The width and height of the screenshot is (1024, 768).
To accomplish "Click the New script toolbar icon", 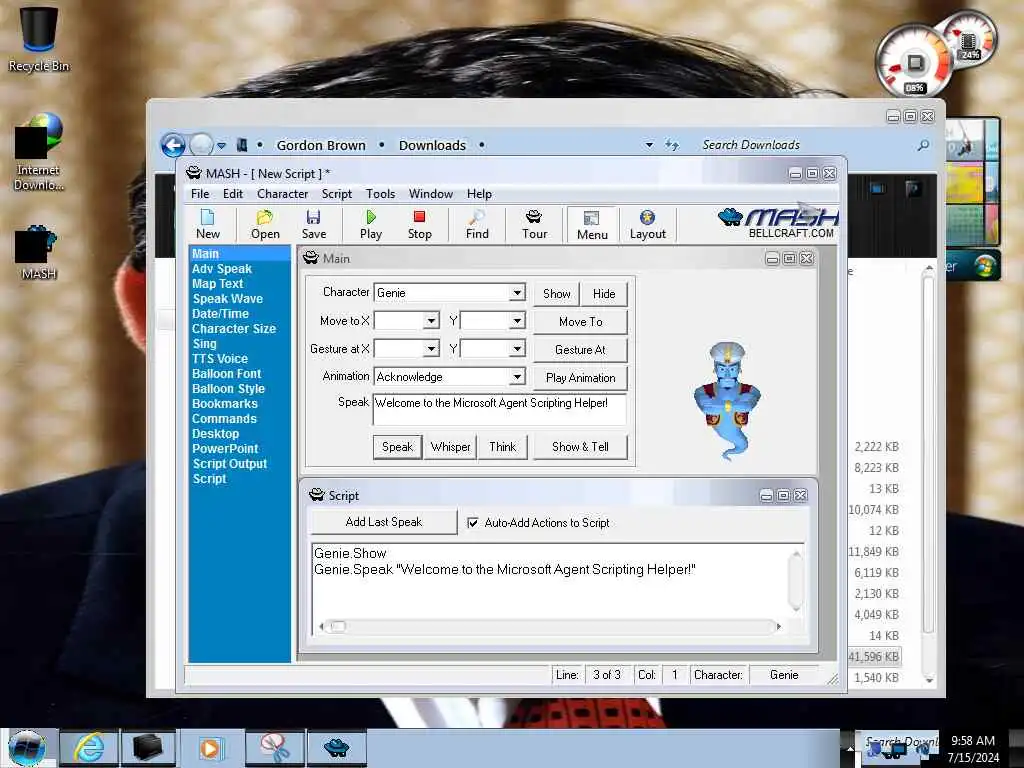I will pyautogui.click(x=208, y=224).
